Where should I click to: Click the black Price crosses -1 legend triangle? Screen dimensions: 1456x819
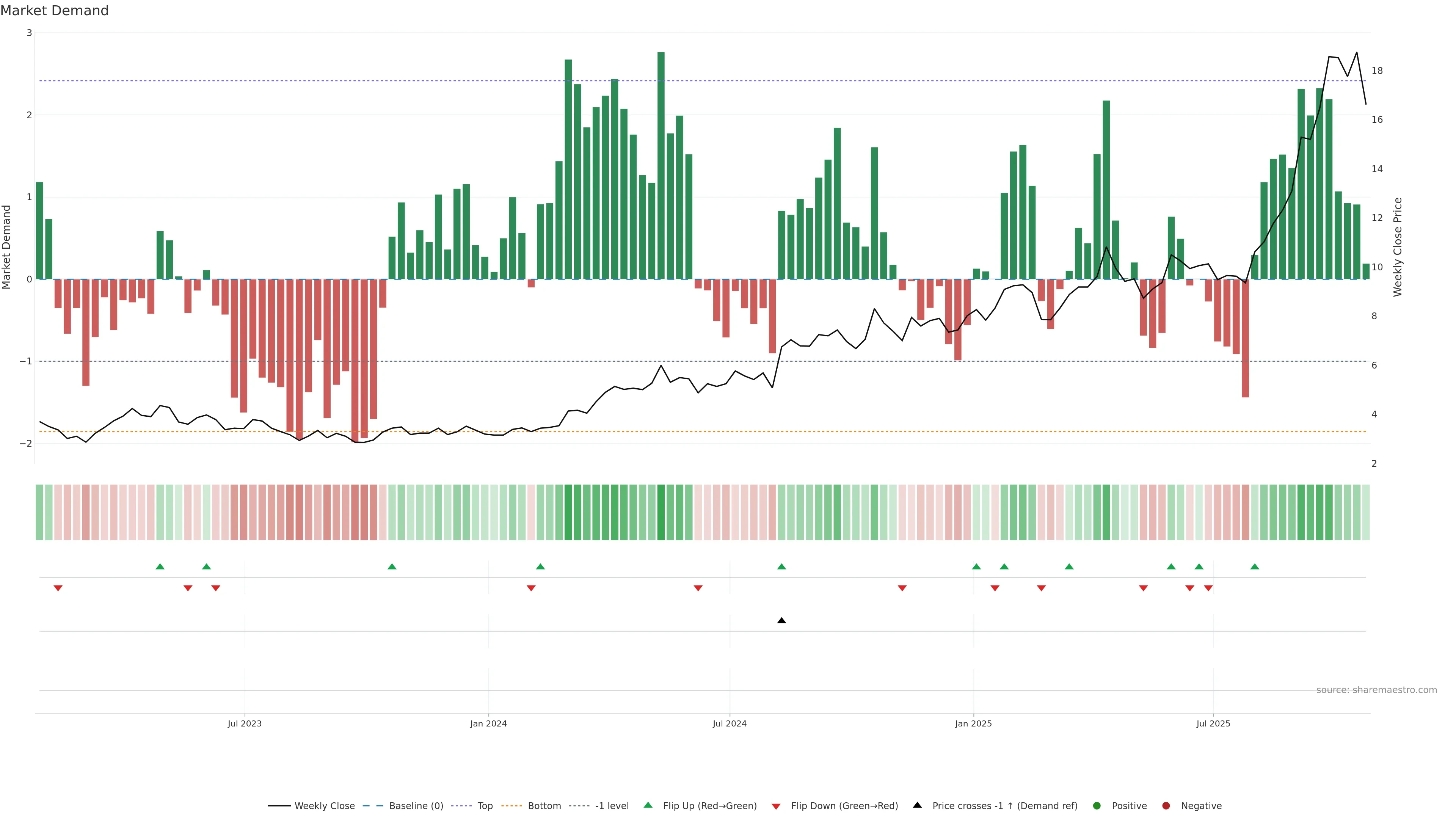point(917,805)
